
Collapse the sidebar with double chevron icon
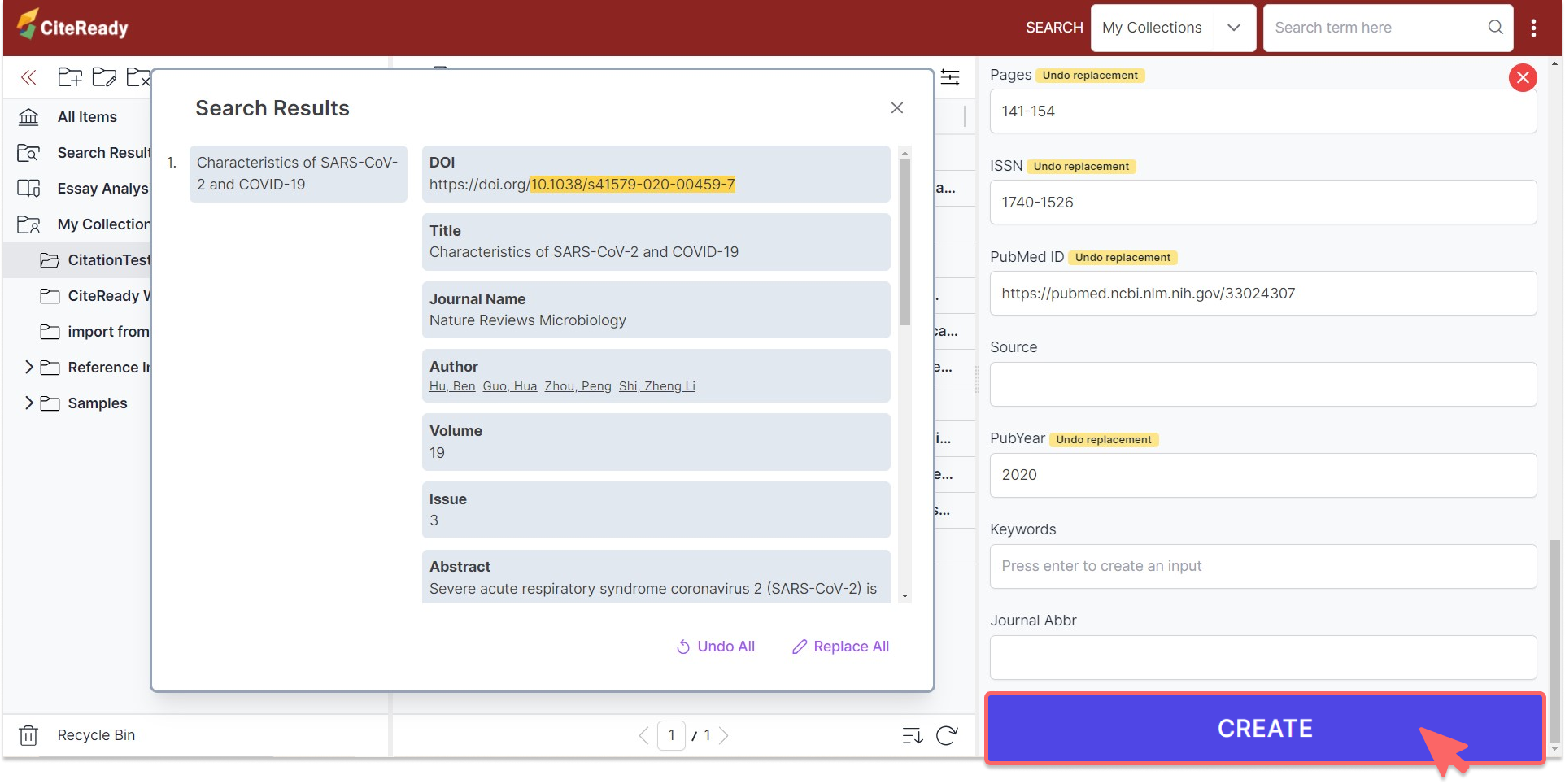pos(28,77)
